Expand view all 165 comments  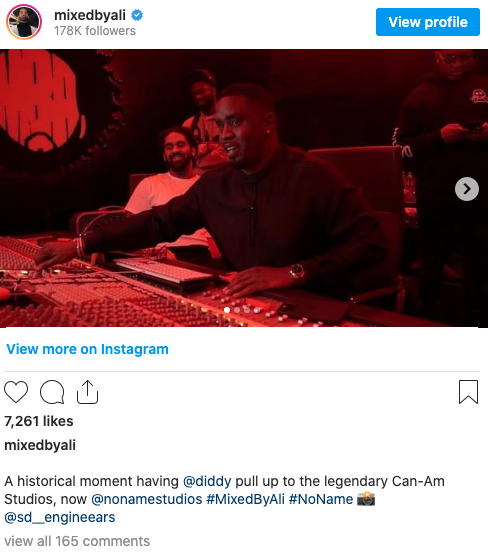pos(77,541)
